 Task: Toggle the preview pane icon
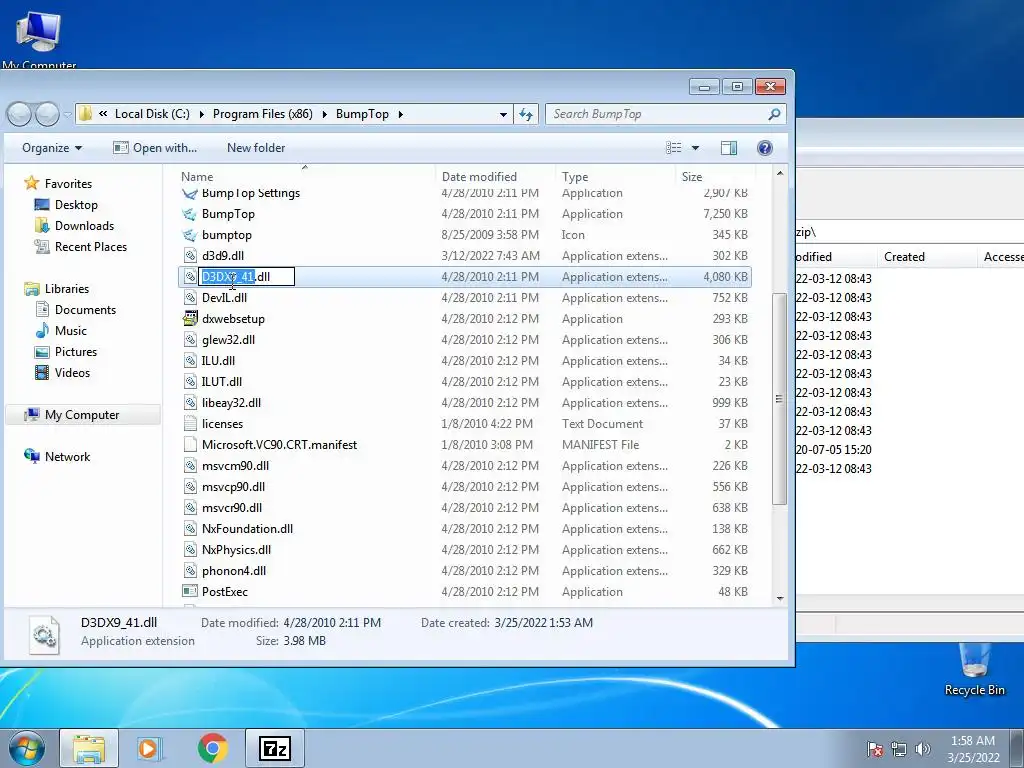click(729, 148)
